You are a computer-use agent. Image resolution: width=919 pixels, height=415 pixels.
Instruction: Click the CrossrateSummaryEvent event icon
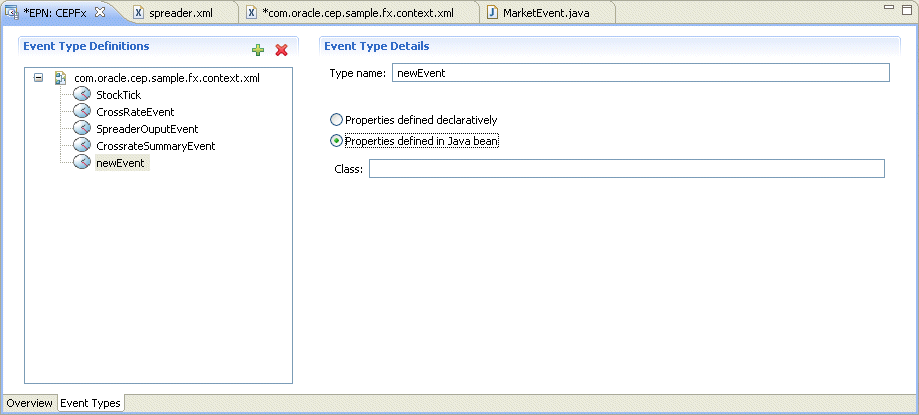click(x=82, y=145)
